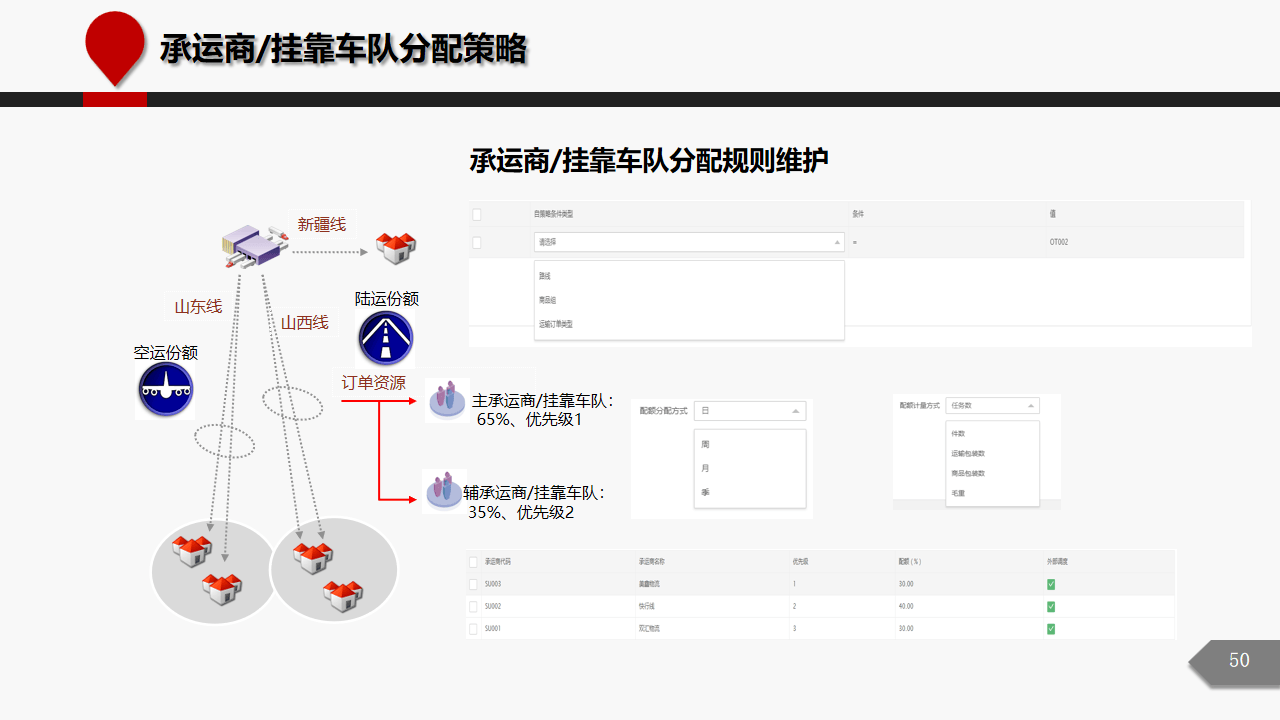Click the people icon beside 主承运商/挂靠车队
Image resolution: width=1280 pixels, height=720 pixels.
click(x=447, y=399)
